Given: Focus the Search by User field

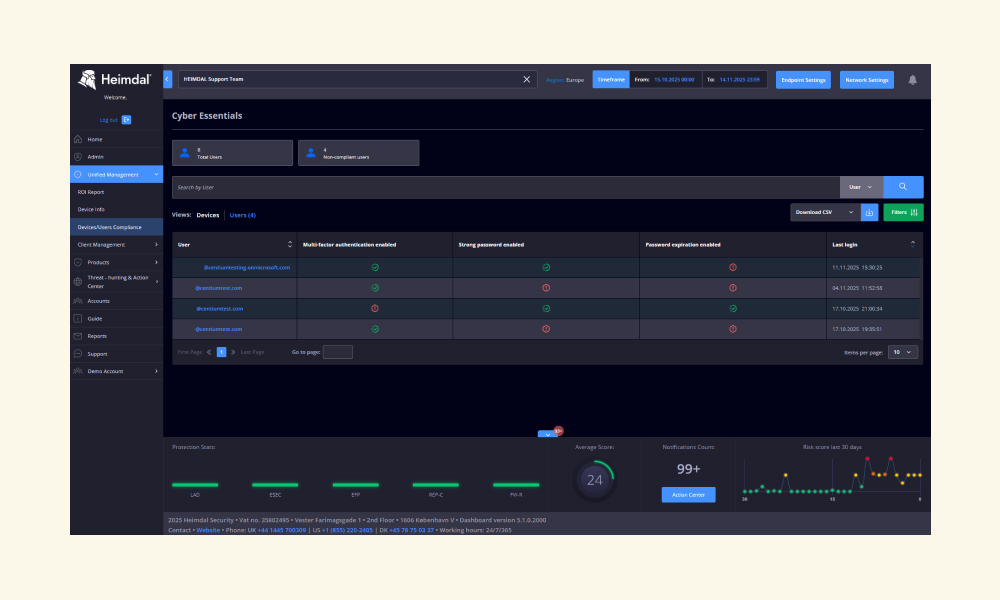Looking at the screenshot, I should [x=506, y=187].
